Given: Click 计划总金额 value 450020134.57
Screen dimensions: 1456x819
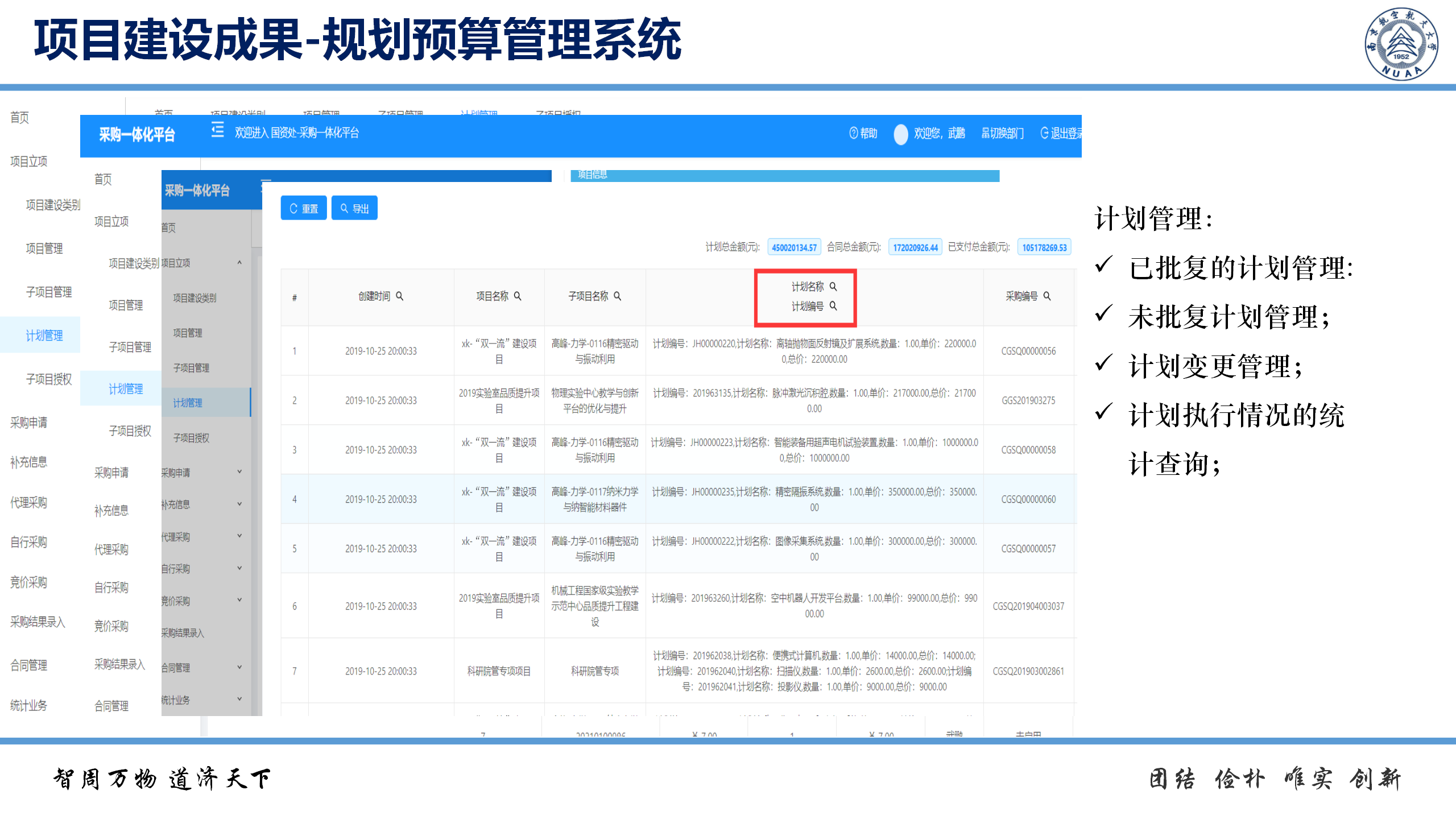Looking at the screenshot, I should (x=794, y=247).
